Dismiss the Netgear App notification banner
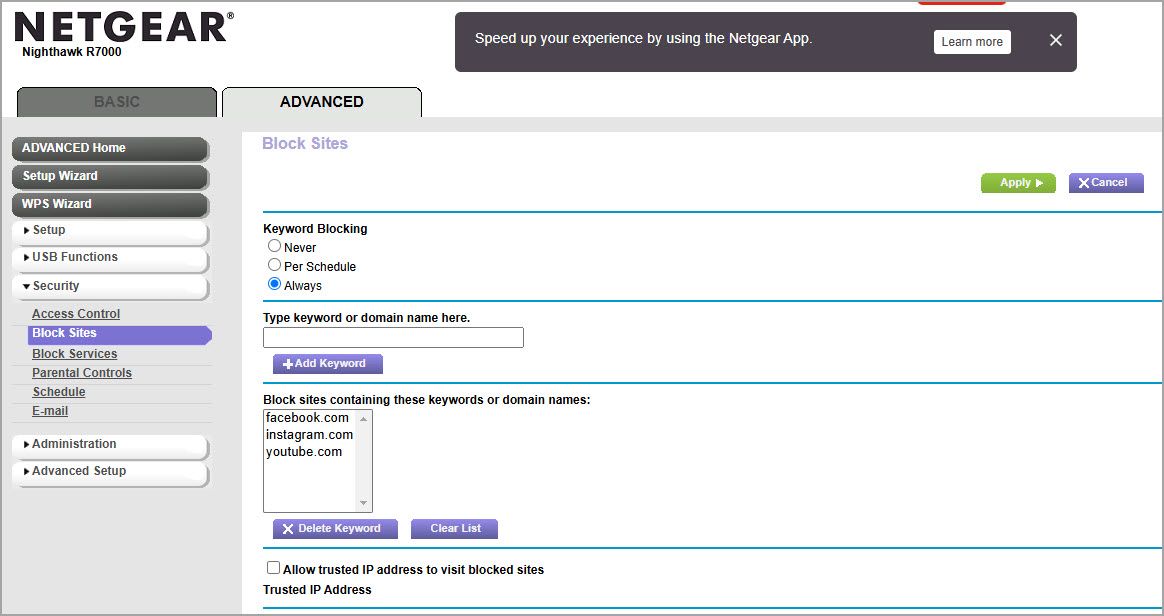The height and width of the screenshot is (616, 1164). tap(1054, 40)
